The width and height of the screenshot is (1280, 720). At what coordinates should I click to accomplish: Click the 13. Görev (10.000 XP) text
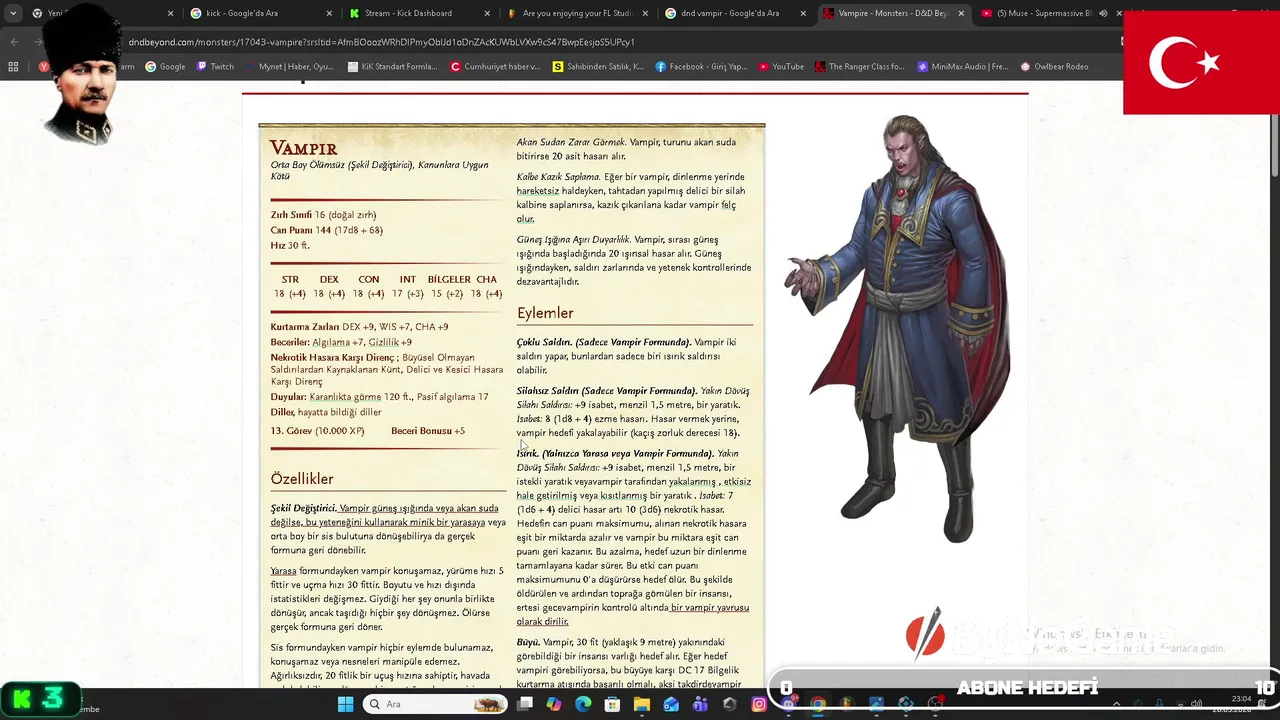tap(317, 431)
